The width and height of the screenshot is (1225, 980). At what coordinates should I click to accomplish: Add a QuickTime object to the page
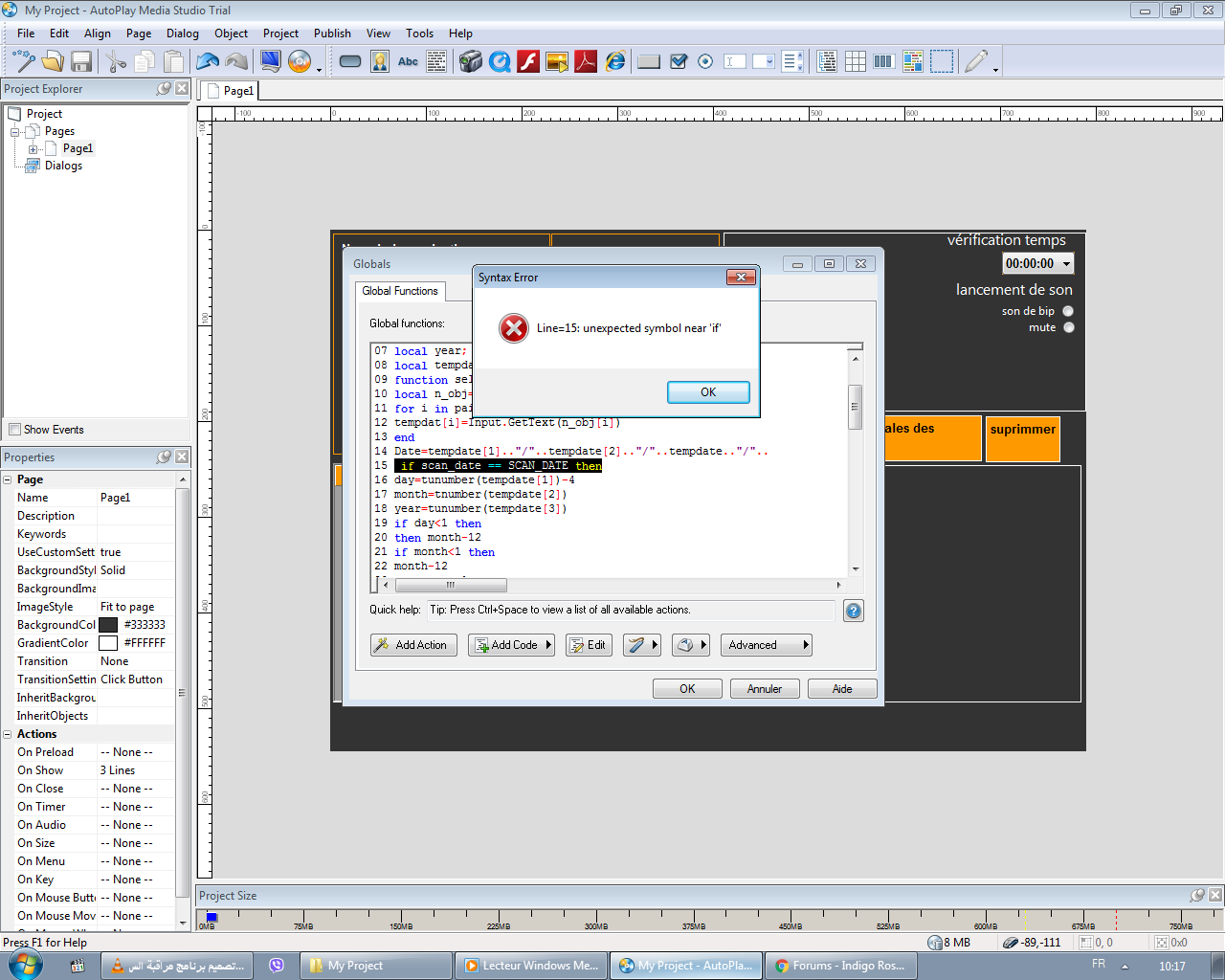point(498,60)
